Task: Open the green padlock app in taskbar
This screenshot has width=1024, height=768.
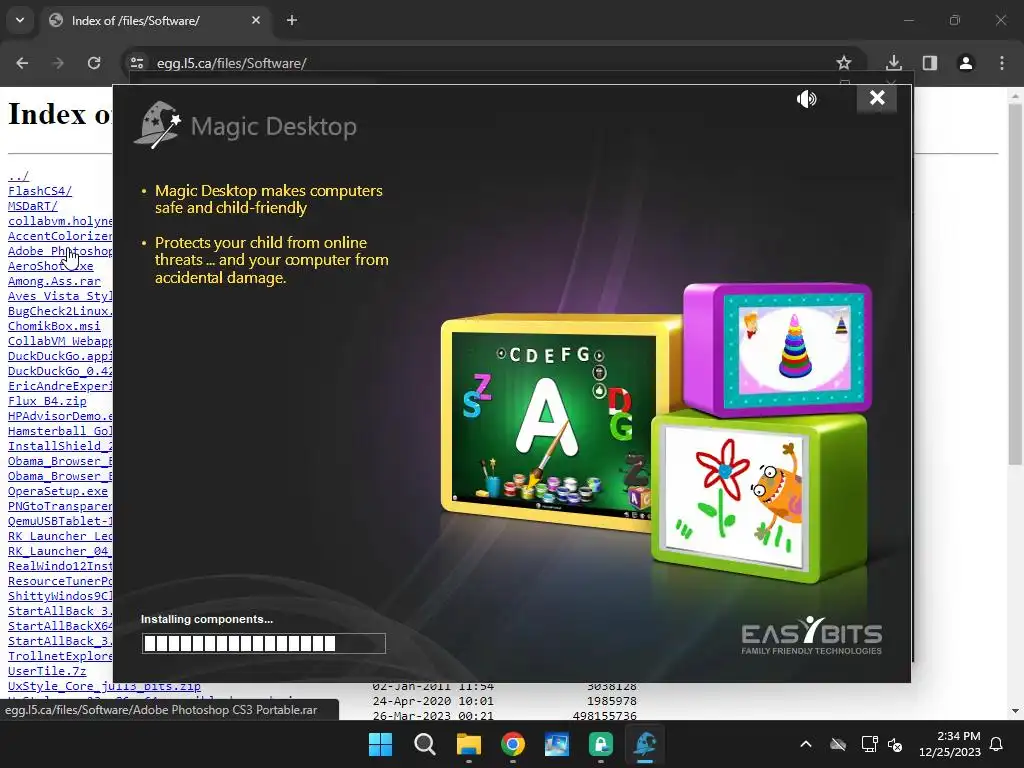Action: pyautogui.click(x=601, y=744)
